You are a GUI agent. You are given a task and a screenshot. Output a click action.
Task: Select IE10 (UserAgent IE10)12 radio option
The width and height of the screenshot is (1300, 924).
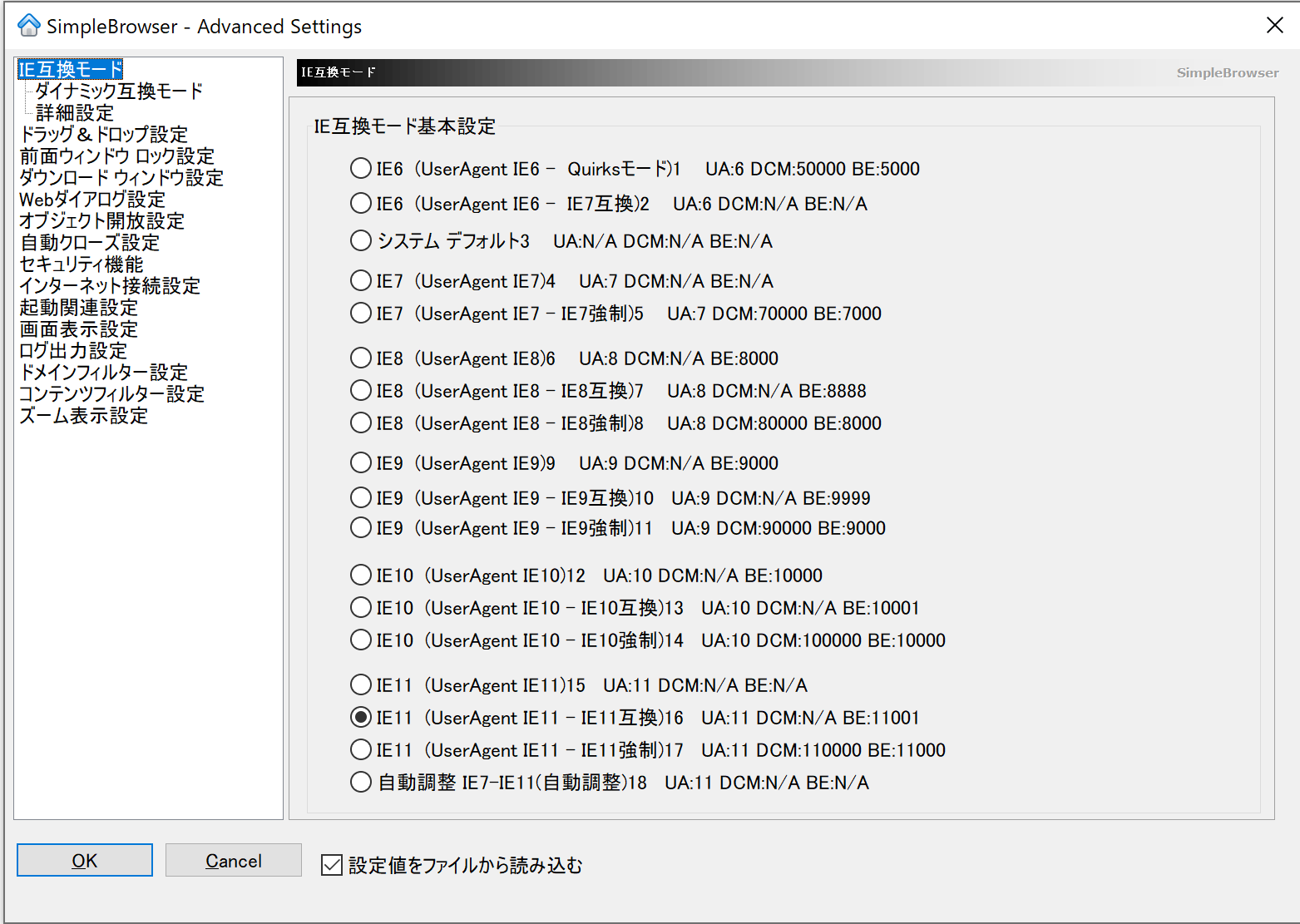[361, 576]
